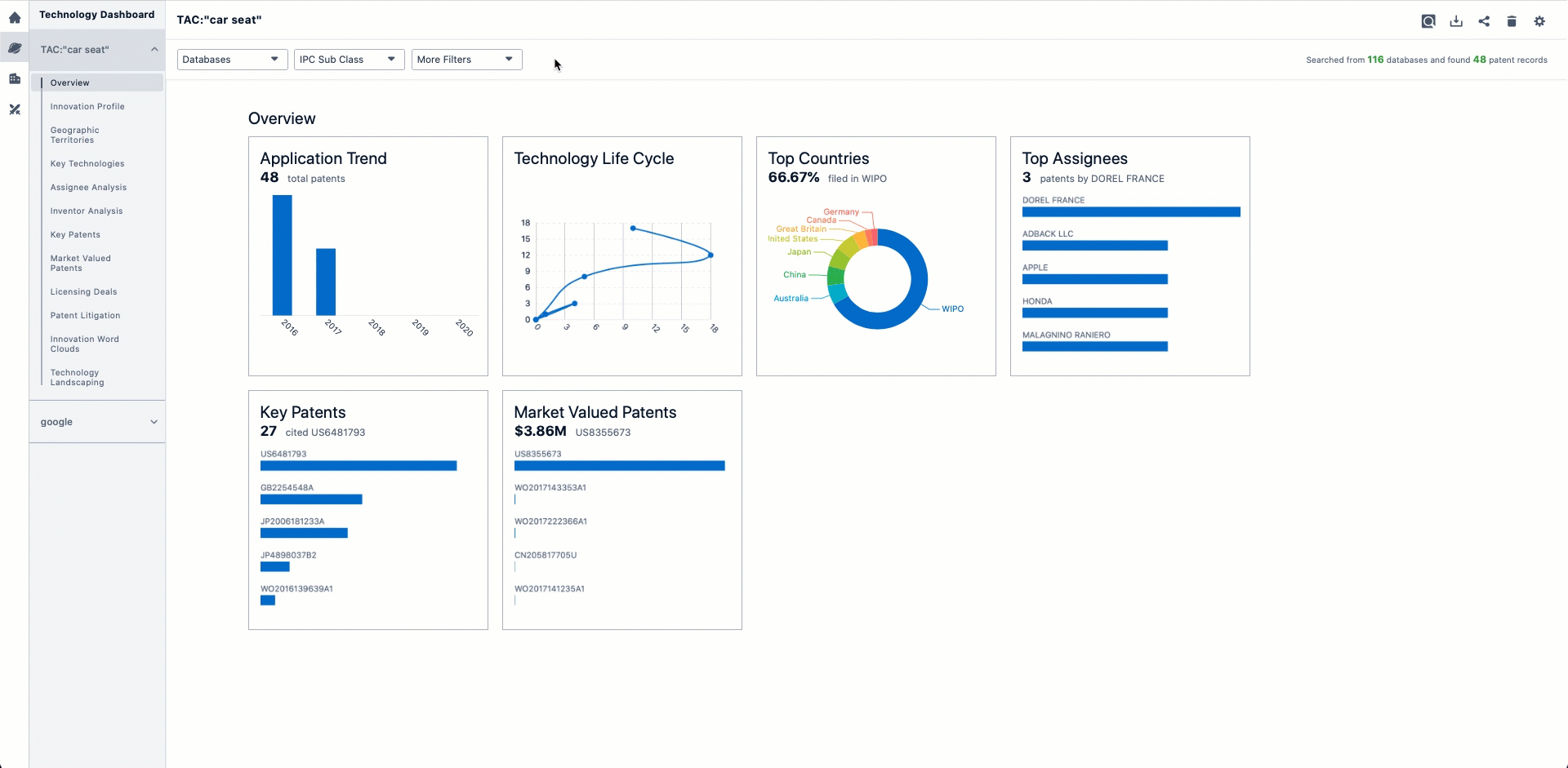Open the company building icon

[15, 78]
